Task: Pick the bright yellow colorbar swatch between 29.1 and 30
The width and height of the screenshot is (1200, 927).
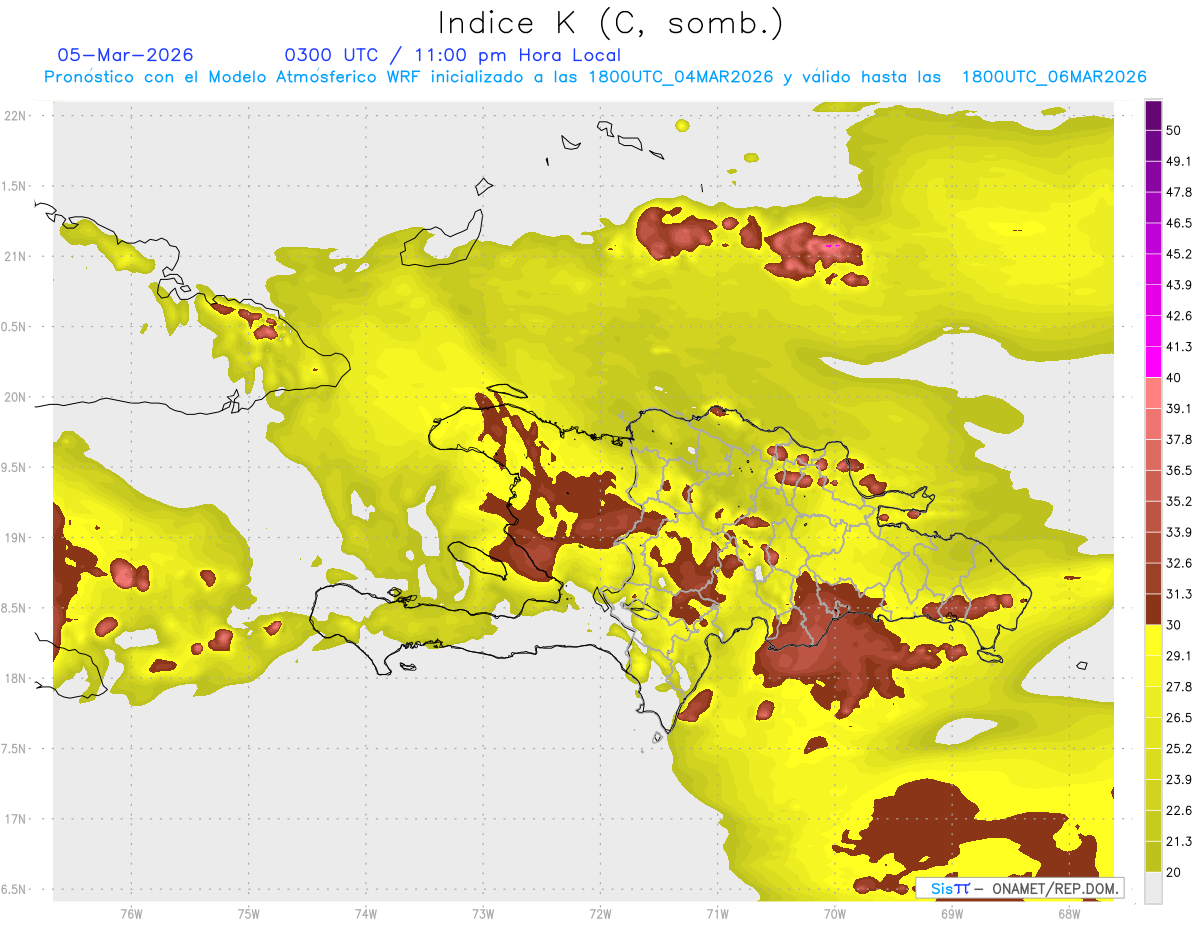Action: click(x=1153, y=641)
